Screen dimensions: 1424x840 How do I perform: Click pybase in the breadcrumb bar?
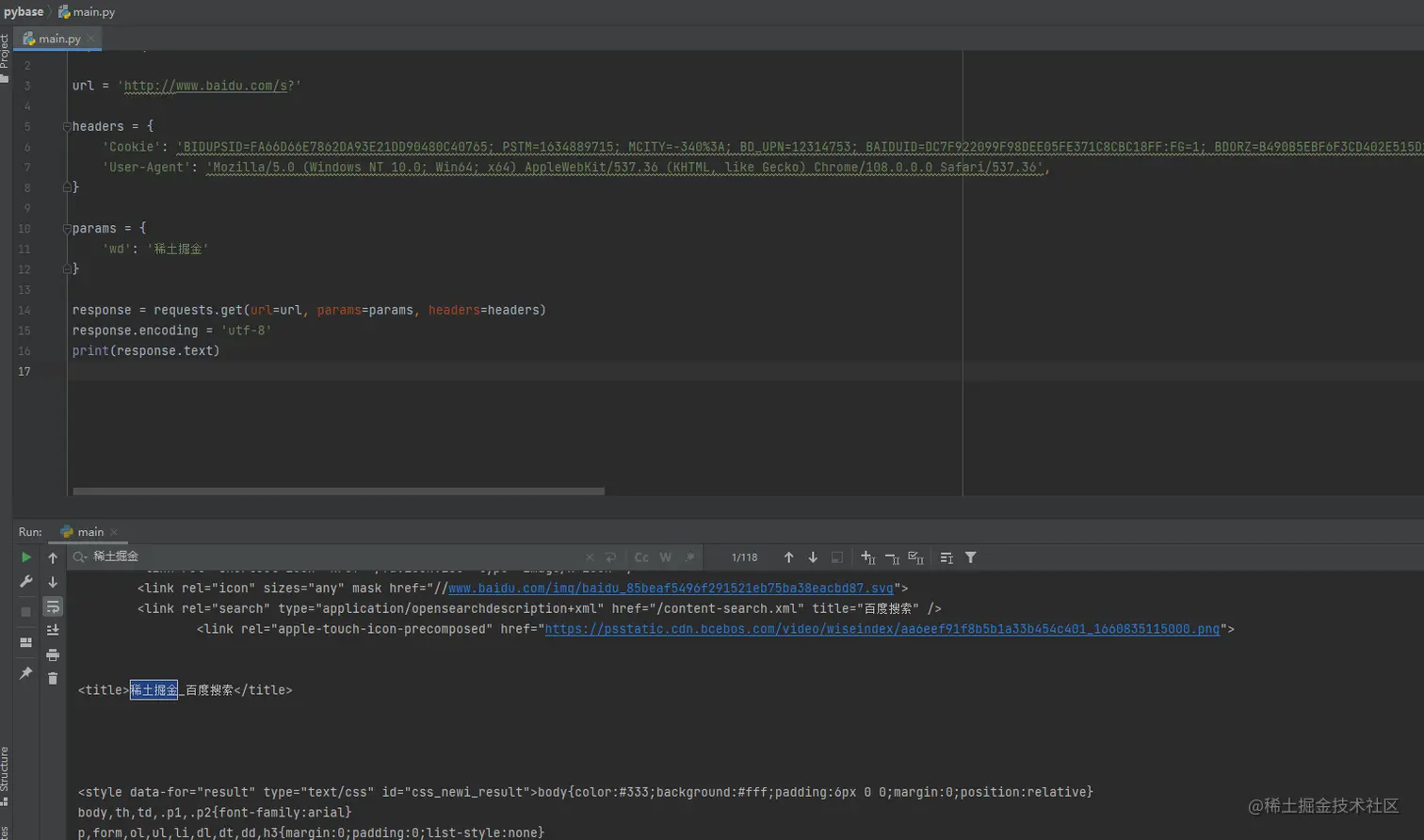pos(24,12)
